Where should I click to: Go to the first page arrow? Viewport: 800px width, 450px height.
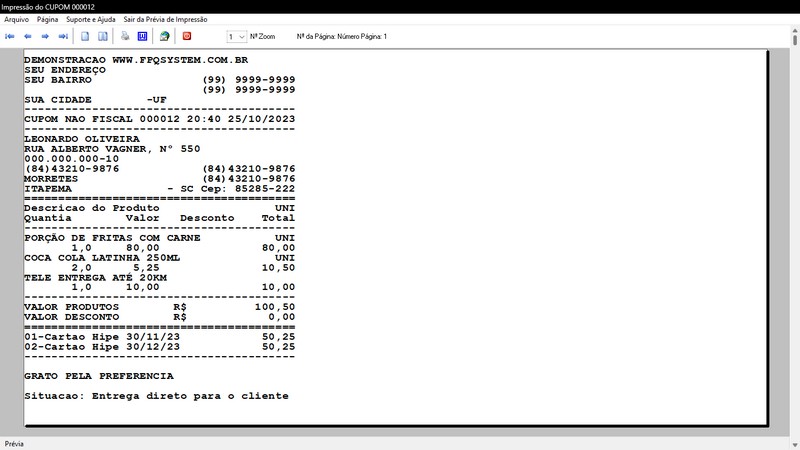tap(10, 36)
